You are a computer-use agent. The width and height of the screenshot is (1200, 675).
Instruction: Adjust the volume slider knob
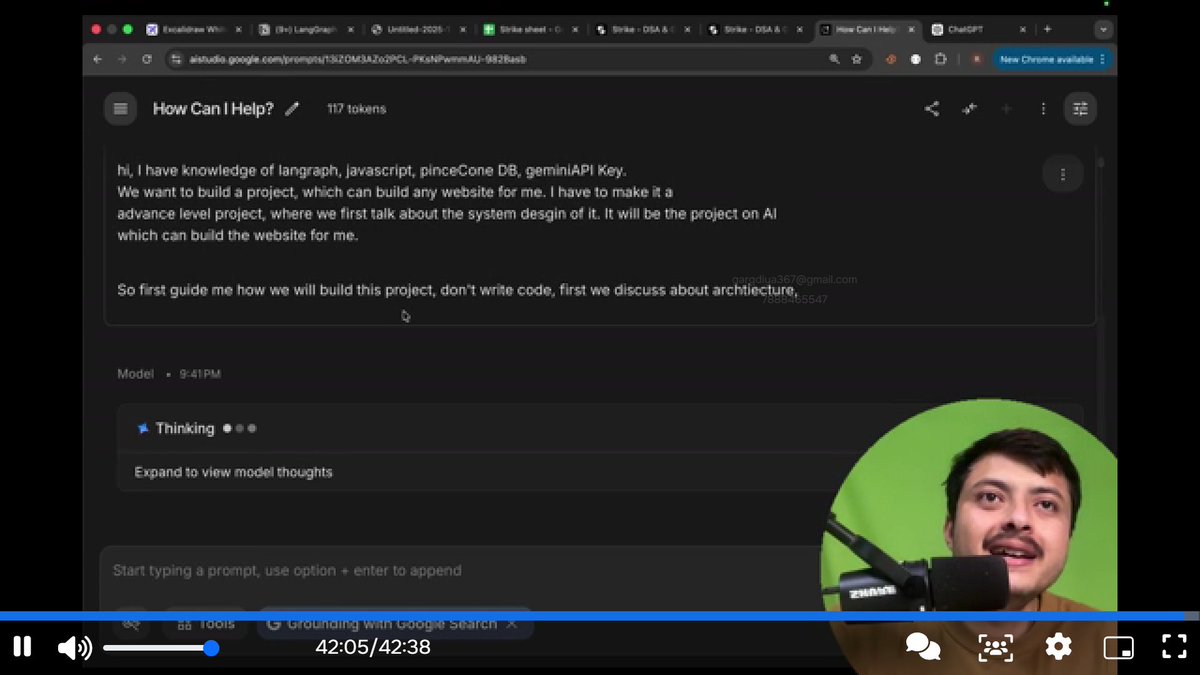click(x=211, y=648)
